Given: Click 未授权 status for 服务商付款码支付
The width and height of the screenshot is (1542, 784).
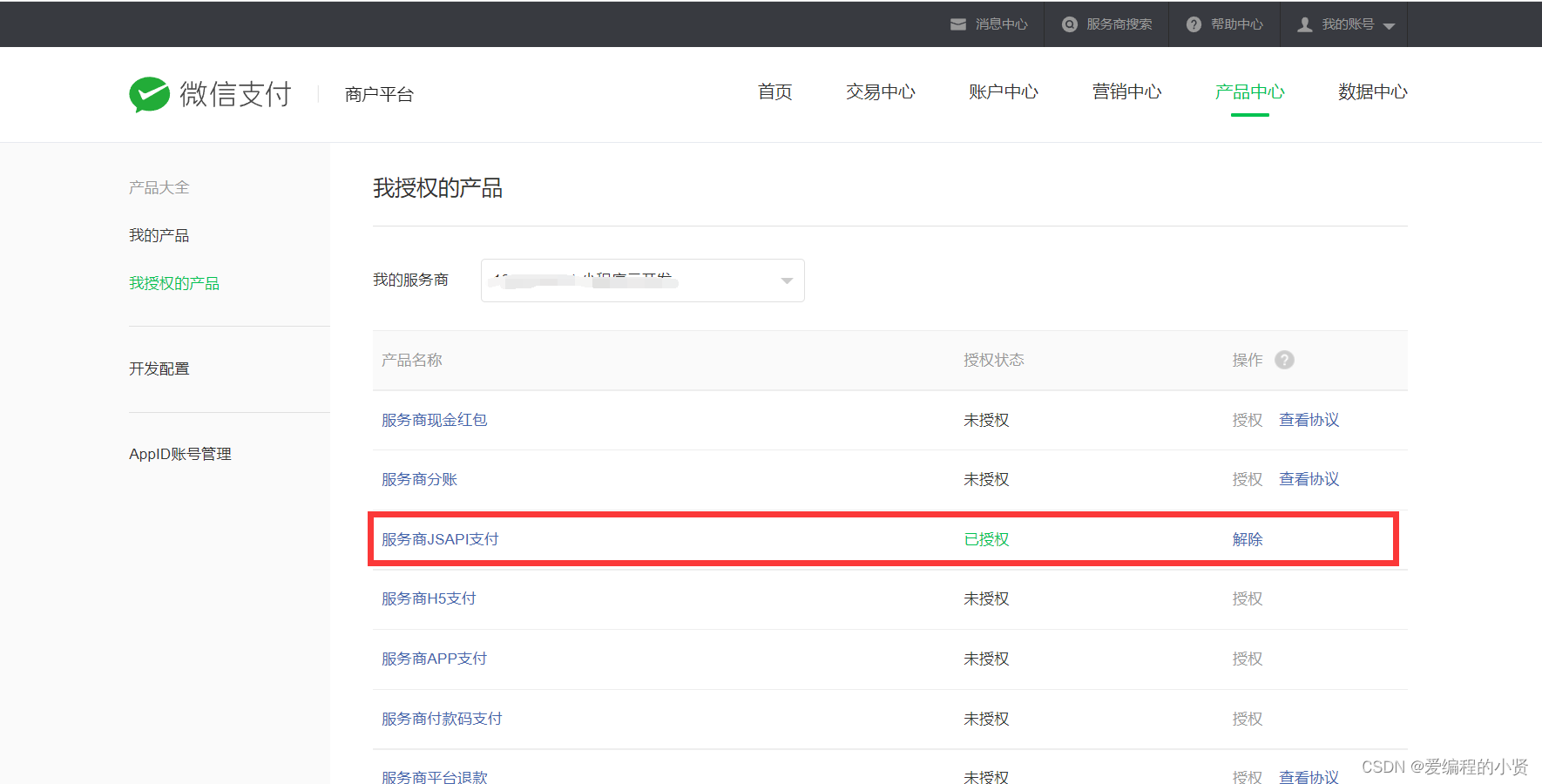Looking at the screenshot, I should [x=986, y=719].
